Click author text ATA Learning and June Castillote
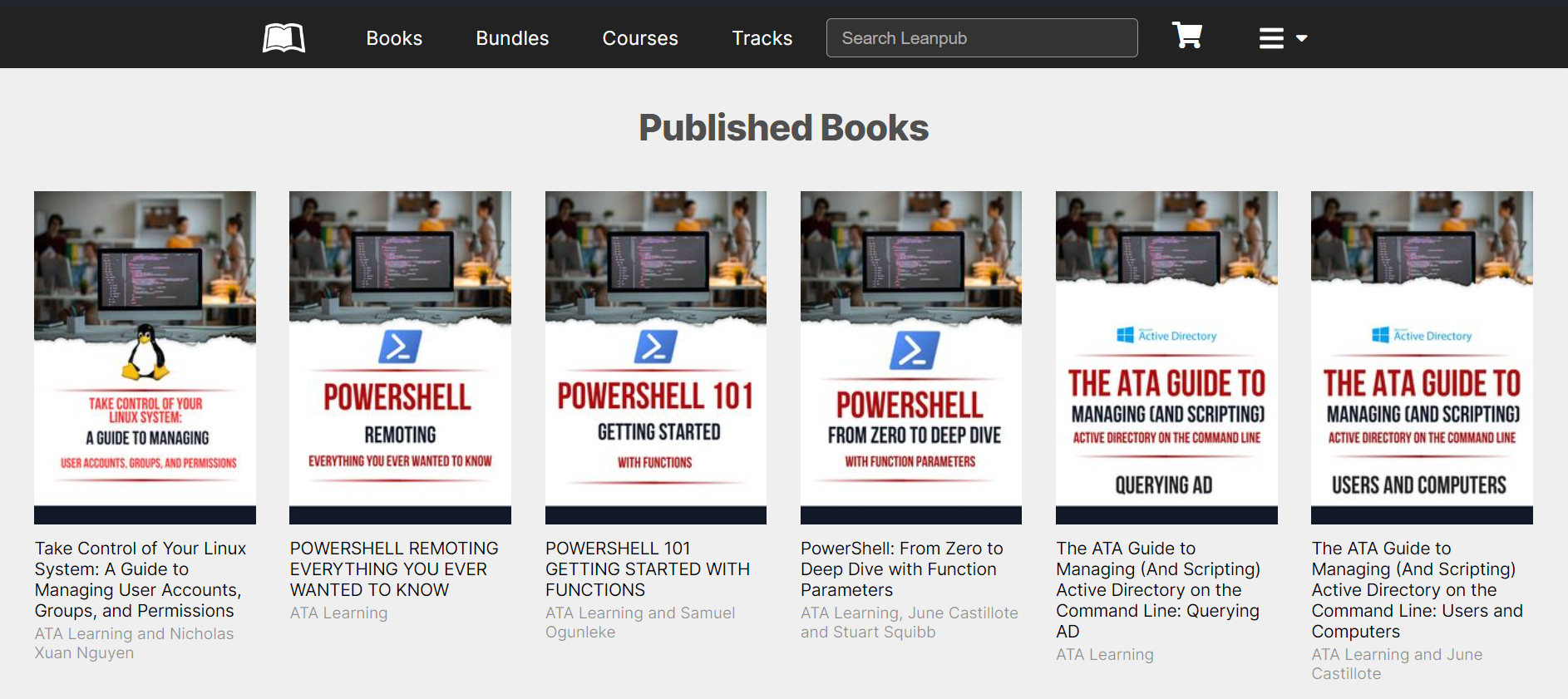This screenshot has height=699, width=1568. 1397,664
